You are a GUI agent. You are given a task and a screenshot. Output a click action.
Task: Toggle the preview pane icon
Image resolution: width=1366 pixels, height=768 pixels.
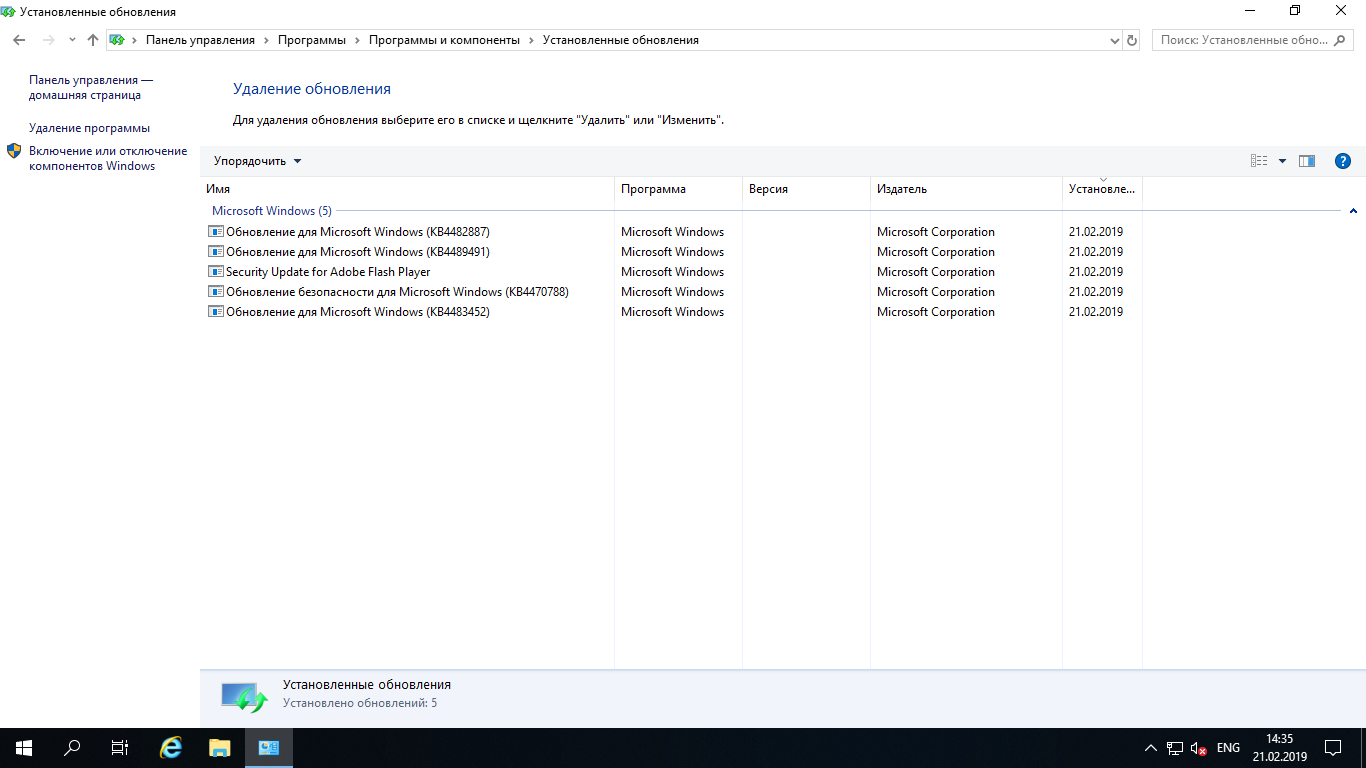click(1307, 161)
